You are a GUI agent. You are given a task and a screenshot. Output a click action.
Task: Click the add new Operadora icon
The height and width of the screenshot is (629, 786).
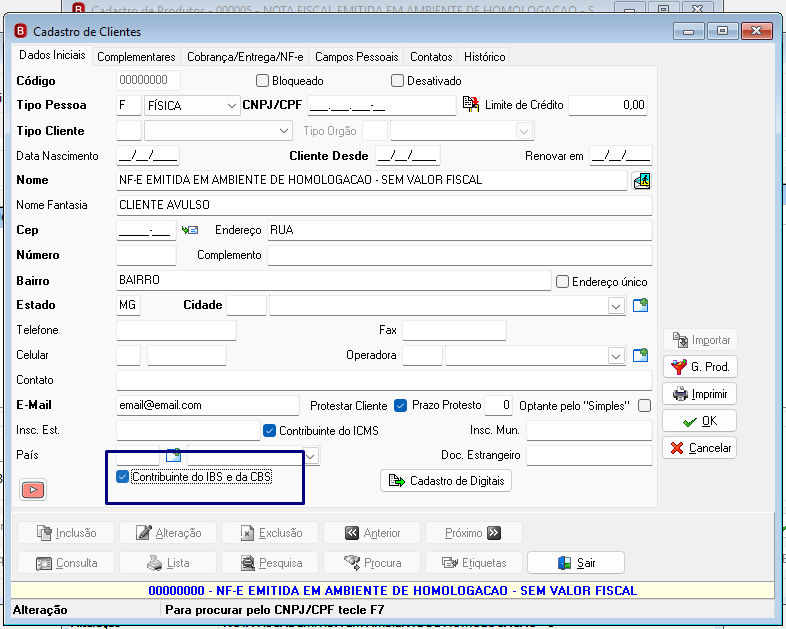pyautogui.click(x=640, y=355)
